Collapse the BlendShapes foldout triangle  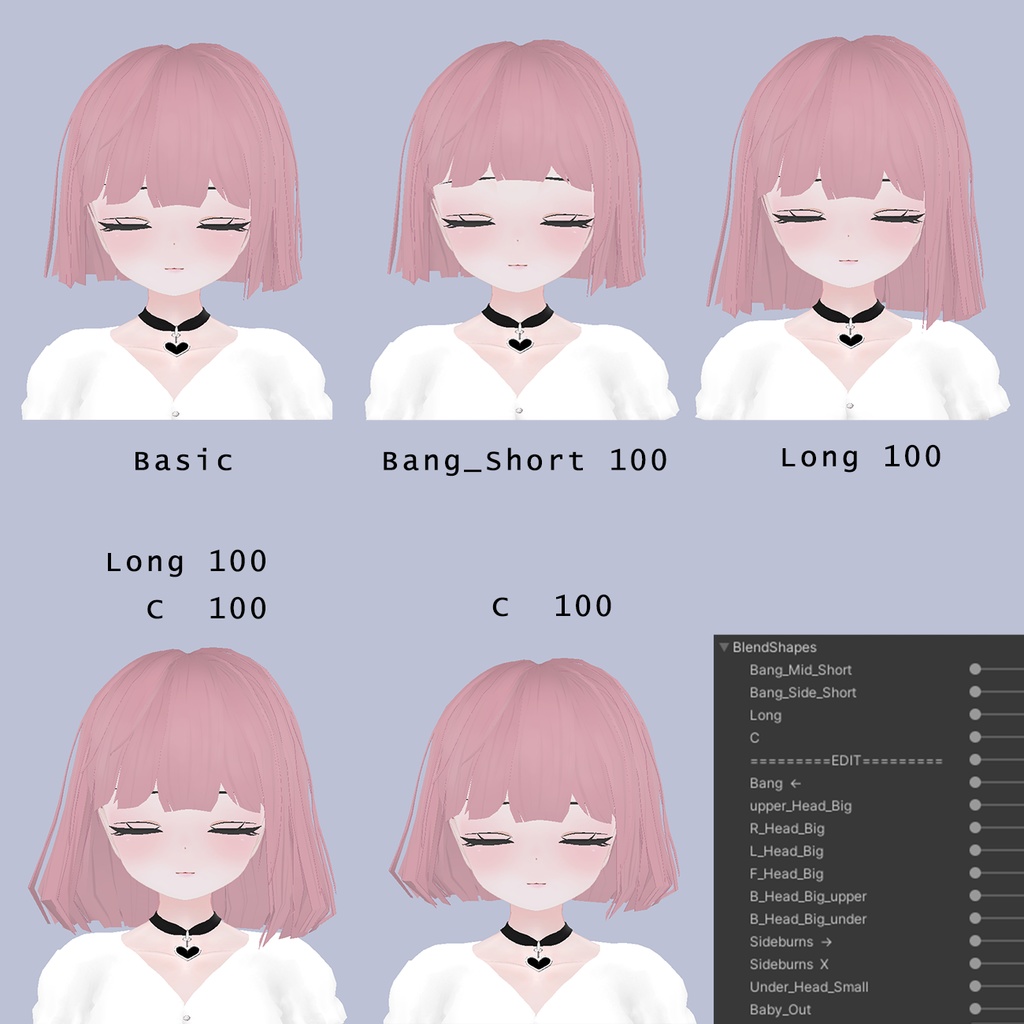click(724, 647)
